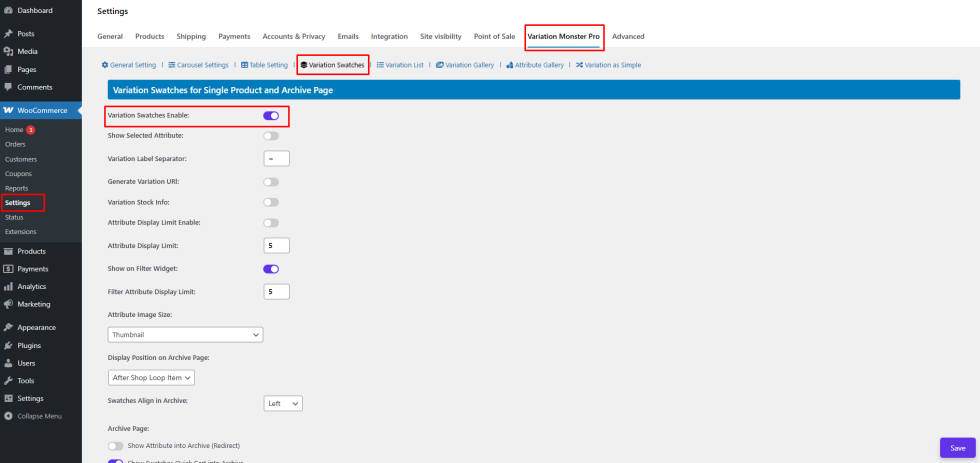Open the Attribute Image Size Thumbnail dropdown
This screenshot has width=980, height=463.
tap(186, 335)
